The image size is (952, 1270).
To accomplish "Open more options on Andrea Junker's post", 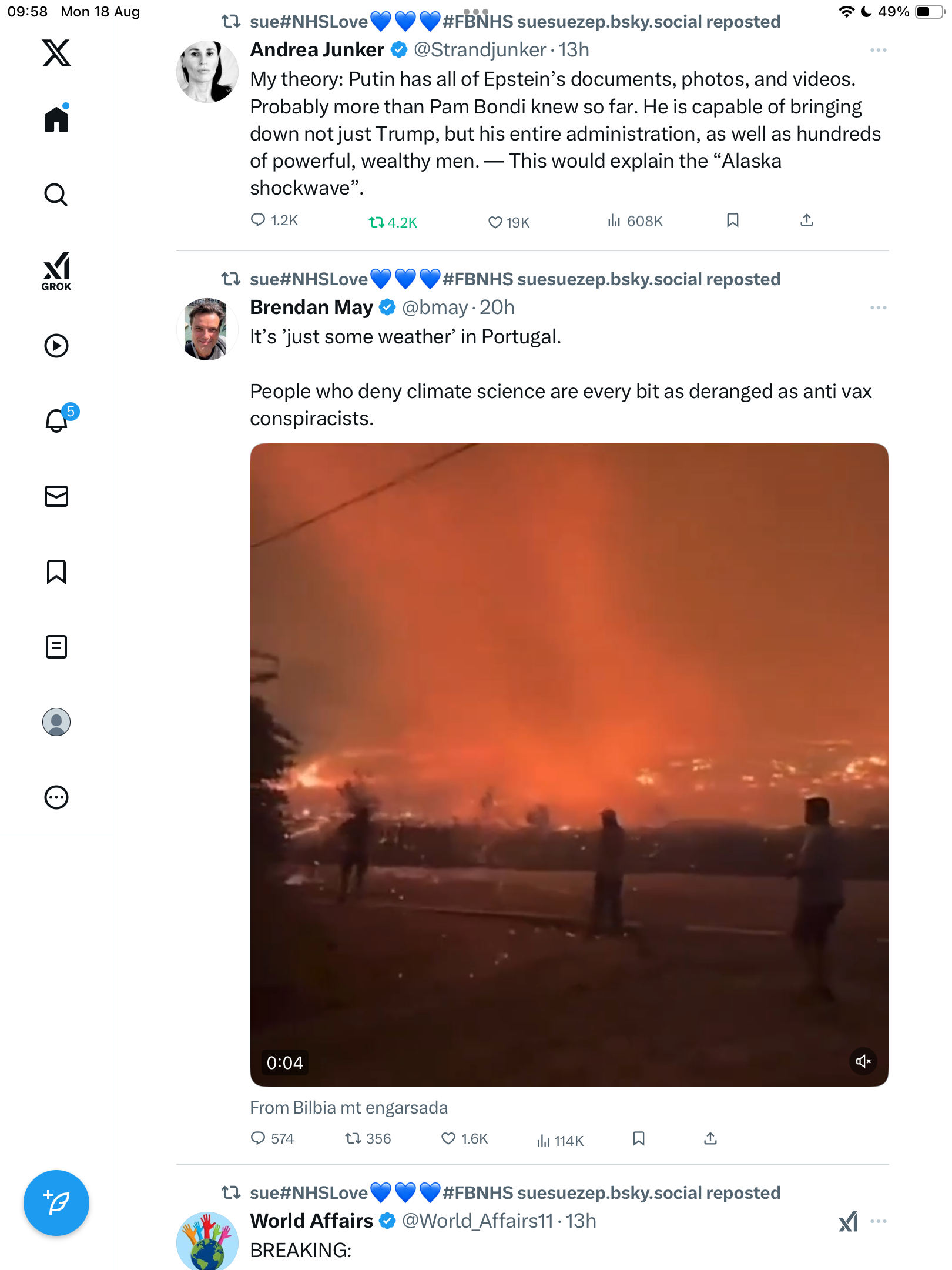I will (879, 50).
